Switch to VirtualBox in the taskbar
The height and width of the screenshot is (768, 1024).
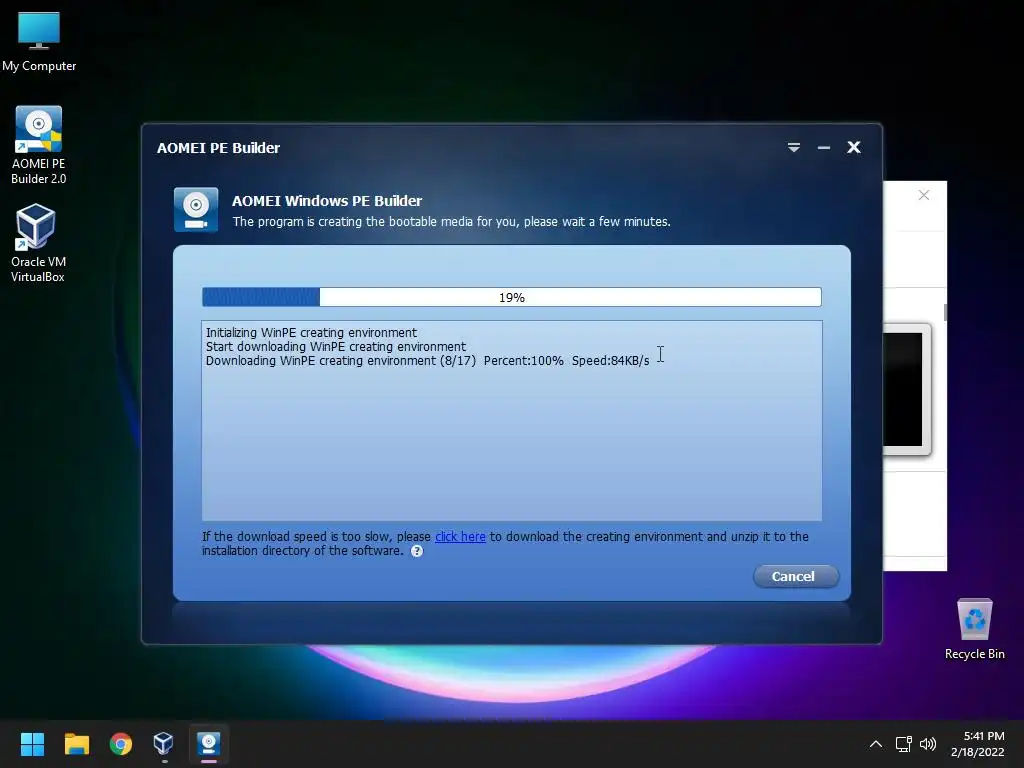pyautogui.click(x=163, y=744)
